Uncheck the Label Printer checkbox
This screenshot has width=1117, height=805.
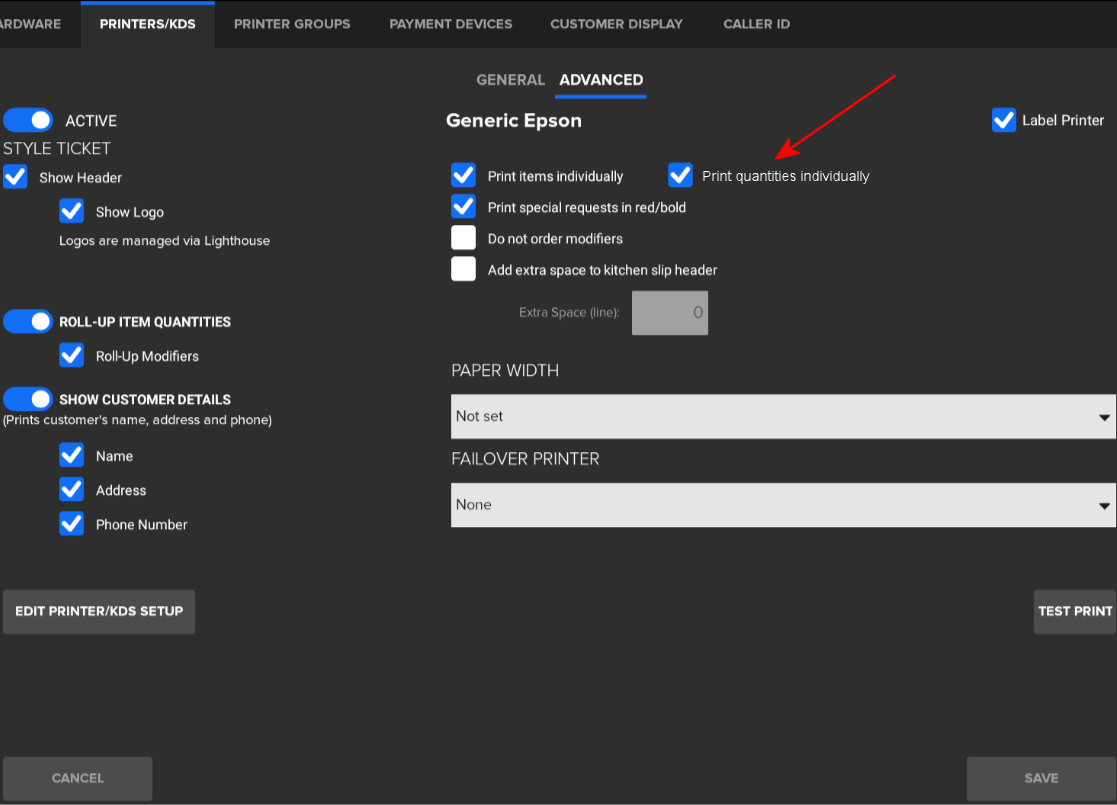(x=1004, y=120)
